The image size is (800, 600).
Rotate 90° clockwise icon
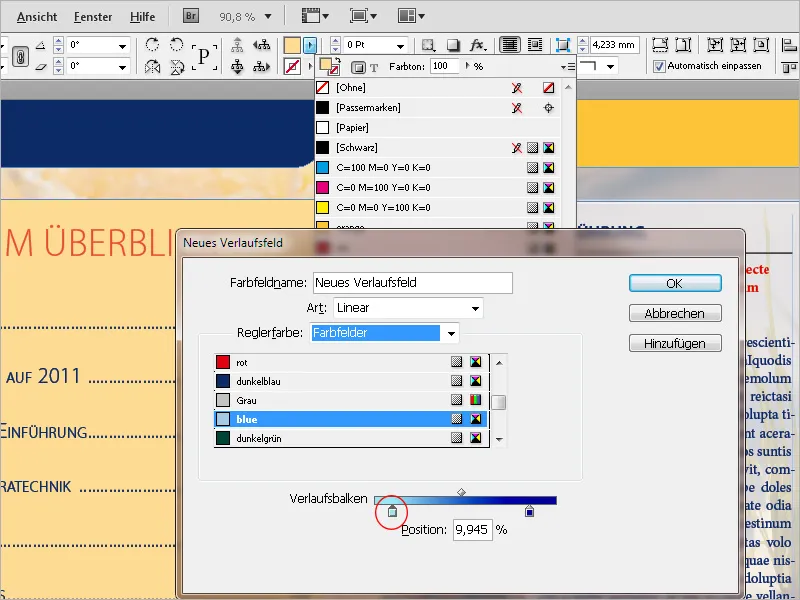(152, 45)
